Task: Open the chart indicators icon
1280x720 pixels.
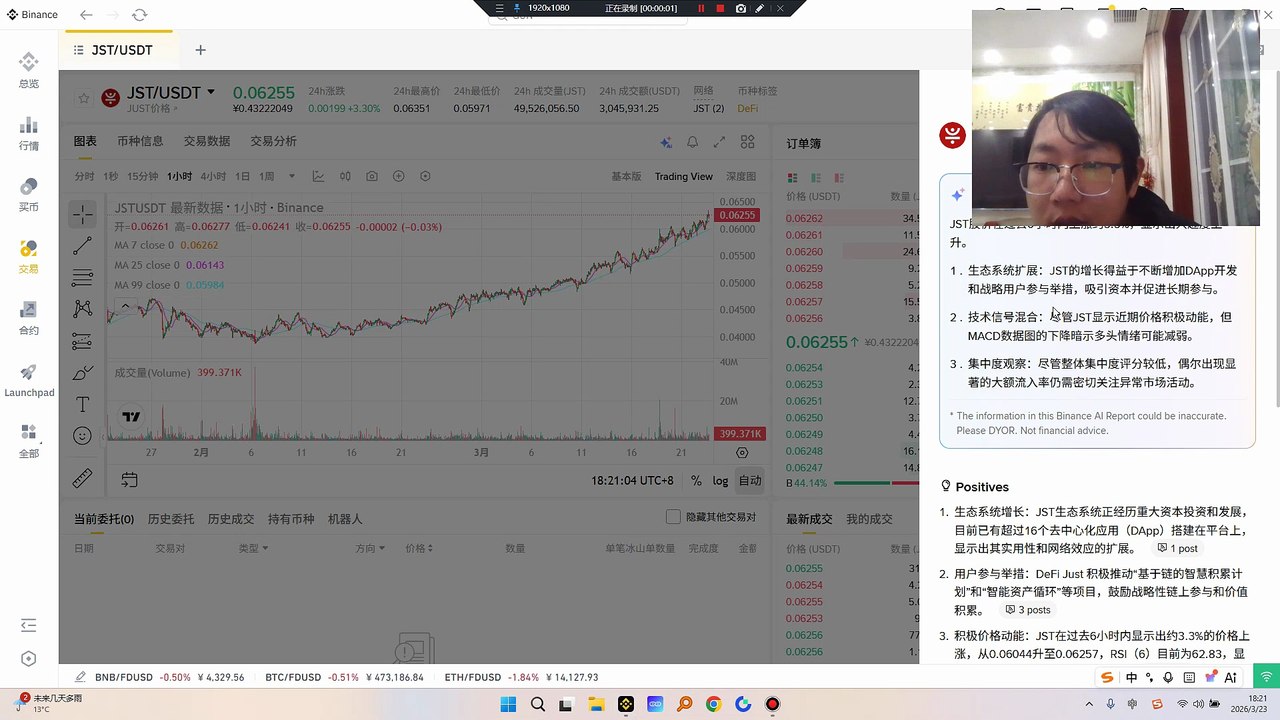Action: pos(318,176)
